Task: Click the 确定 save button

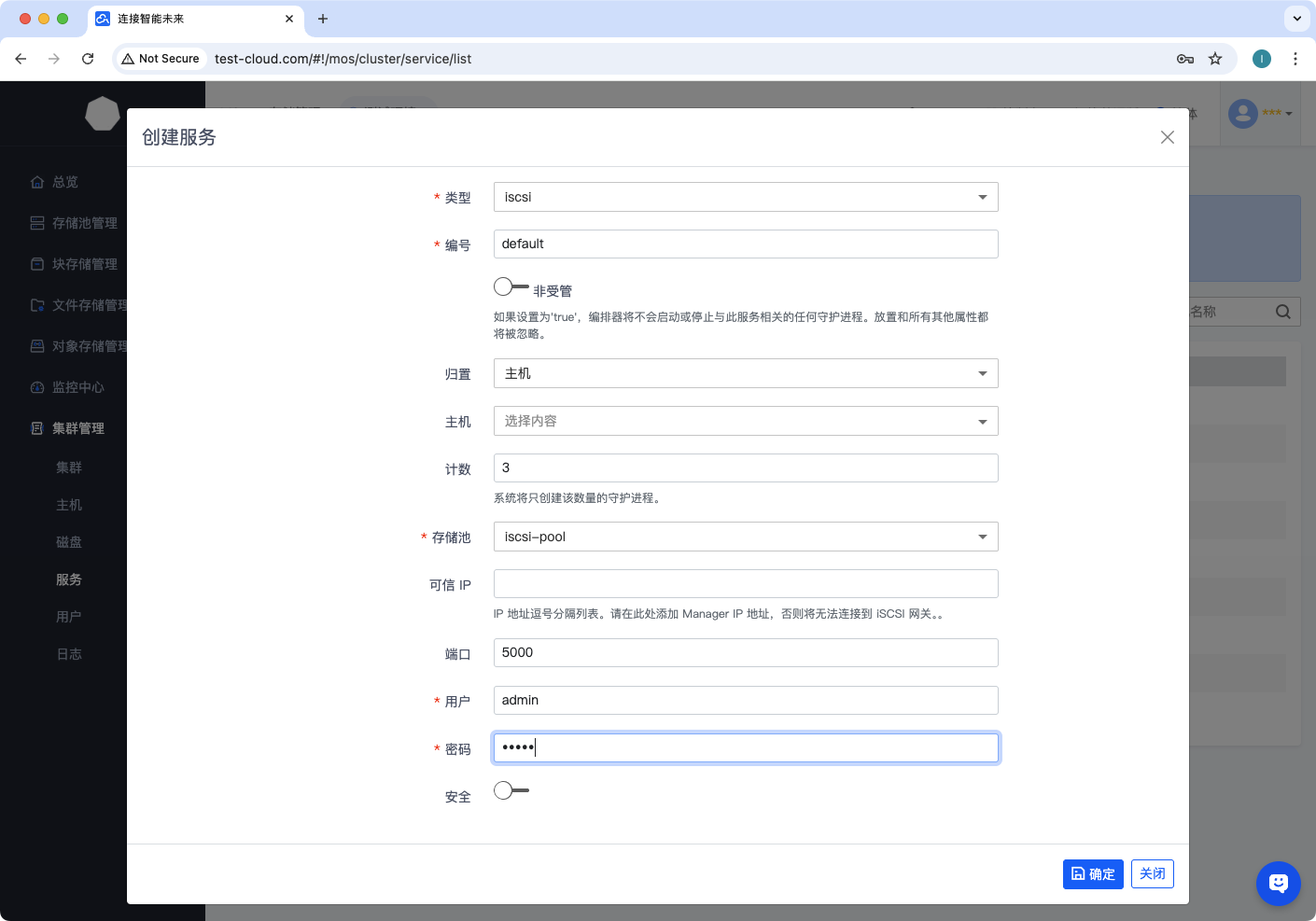Action: tap(1092, 874)
